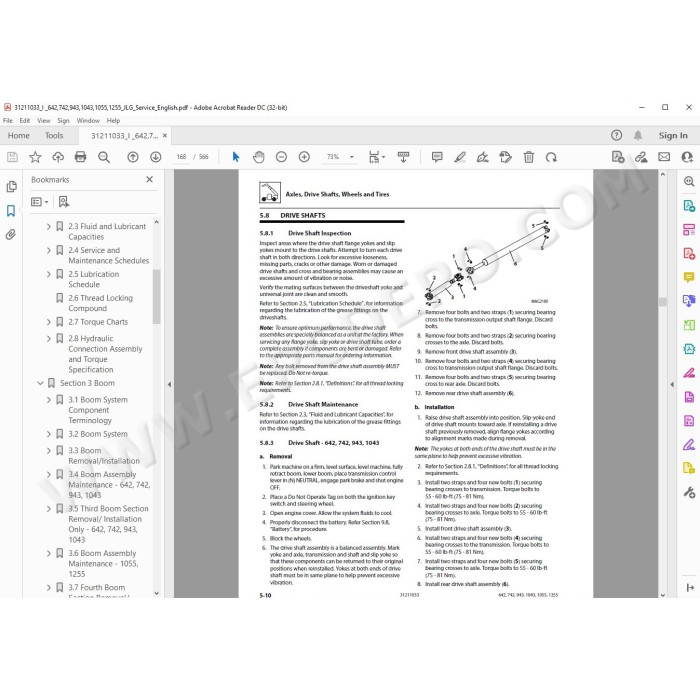Go to next page arrow

[155, 157]
